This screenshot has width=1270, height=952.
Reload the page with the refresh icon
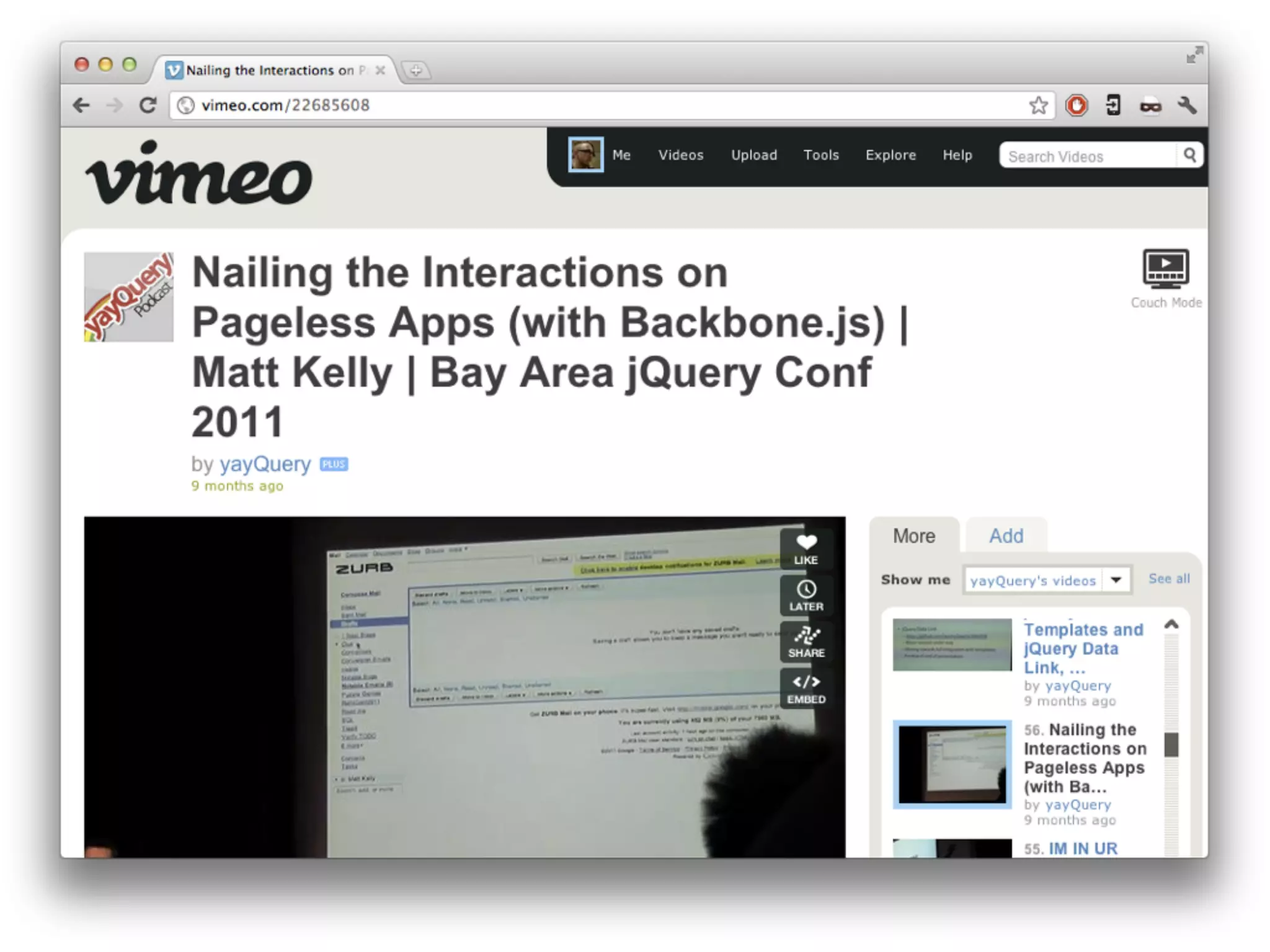[148, 105]
